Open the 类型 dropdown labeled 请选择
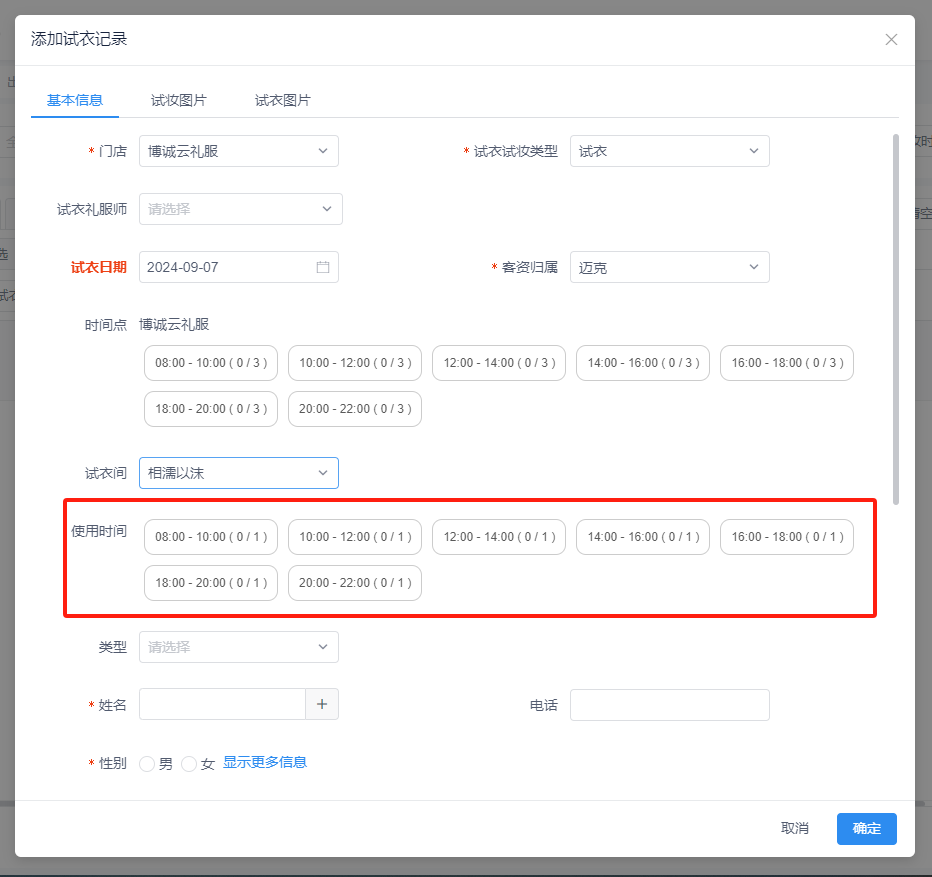932x877 pixels. point(238,647)
